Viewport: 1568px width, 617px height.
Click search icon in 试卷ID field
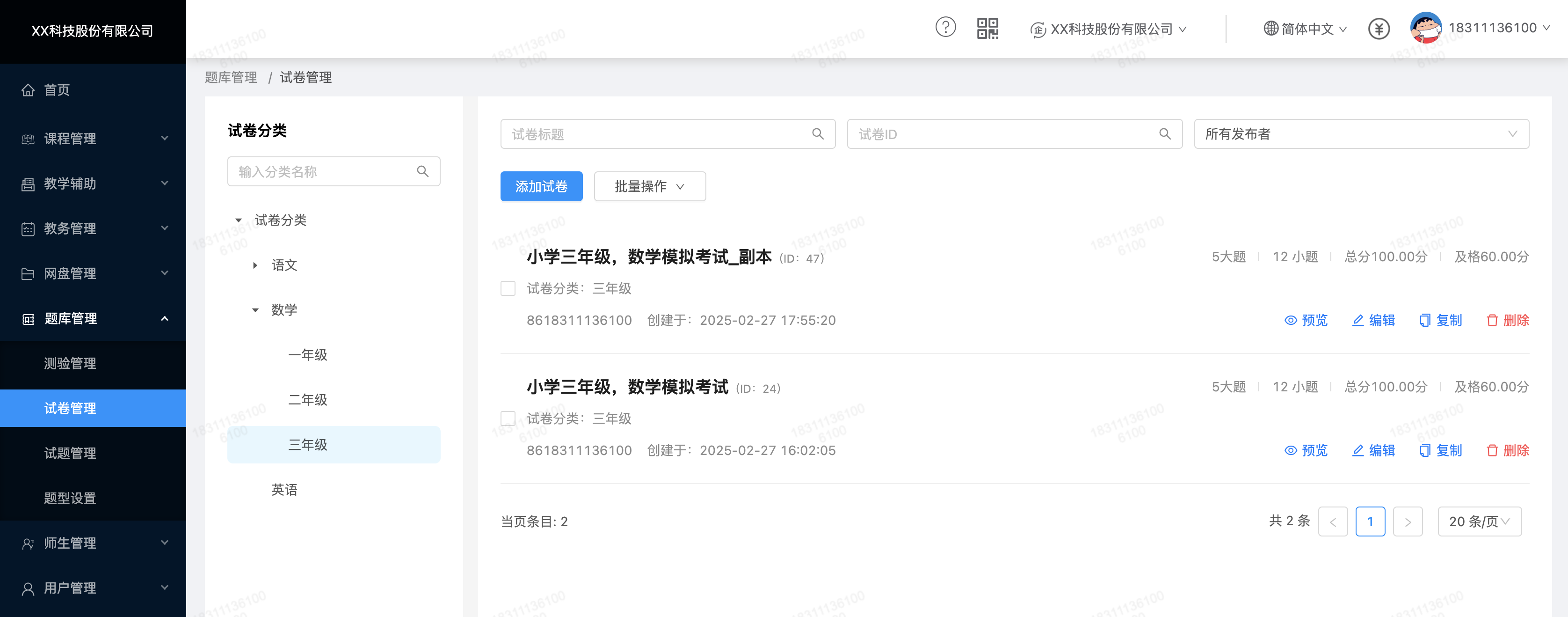1164,134
